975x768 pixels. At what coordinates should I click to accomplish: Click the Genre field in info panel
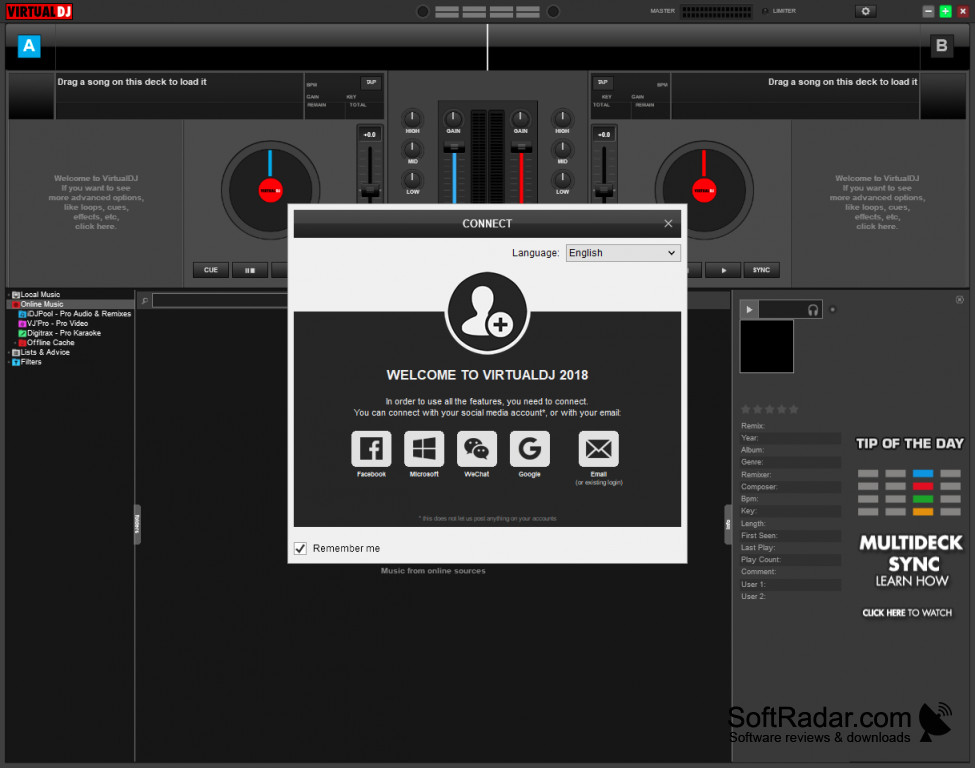point(790,462)
